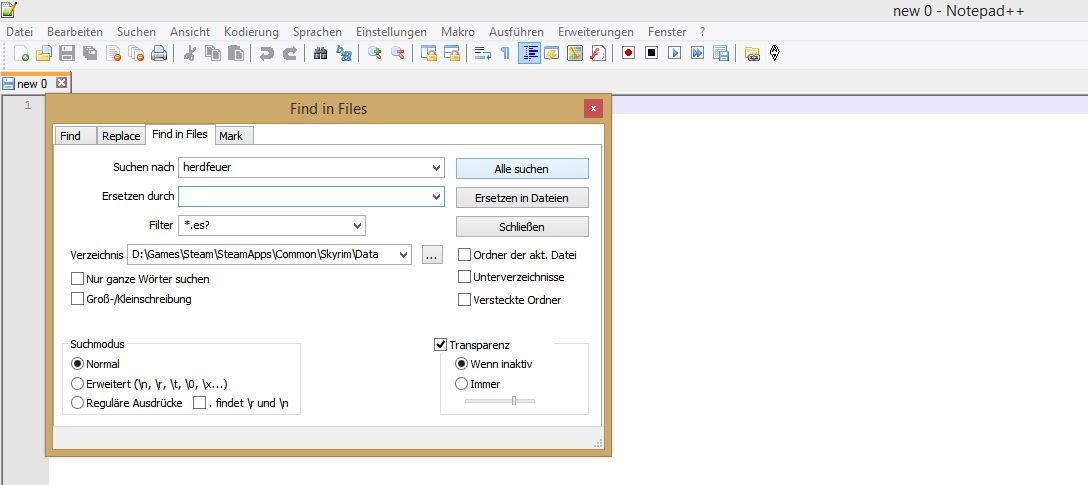Toggle show all characters pilcrow icon
This screenshot has width=1088, height=485.
(505, 54)
